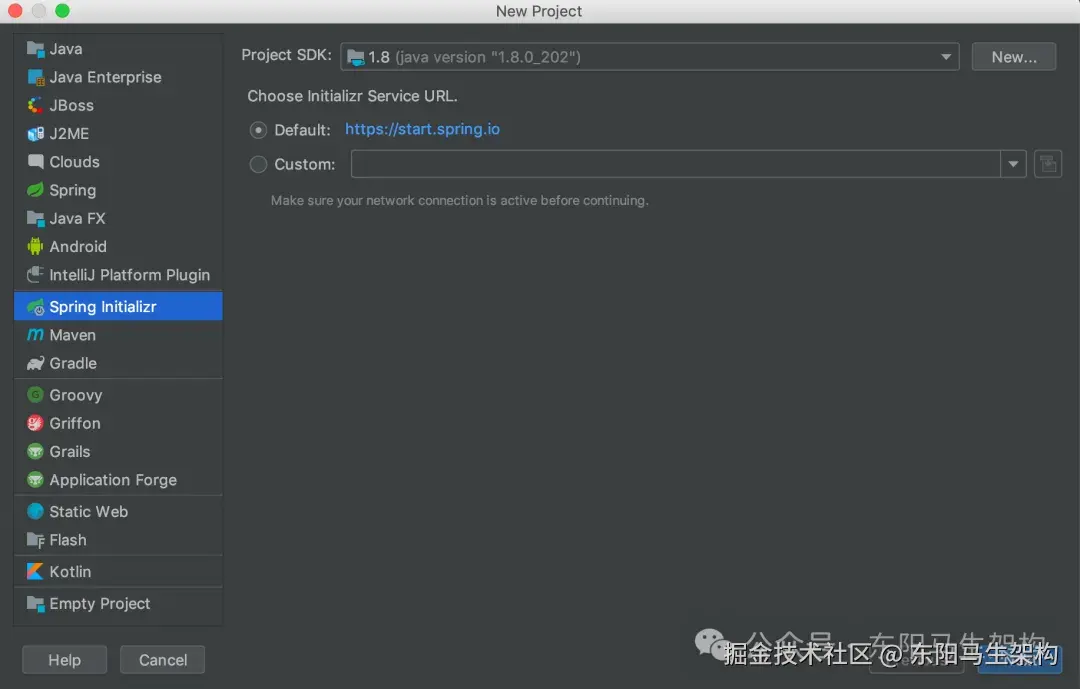Image resolution: width=1080 pixels, height=689 pixels.
Task: Select the Default URL radio button
Action: [258, 130]
